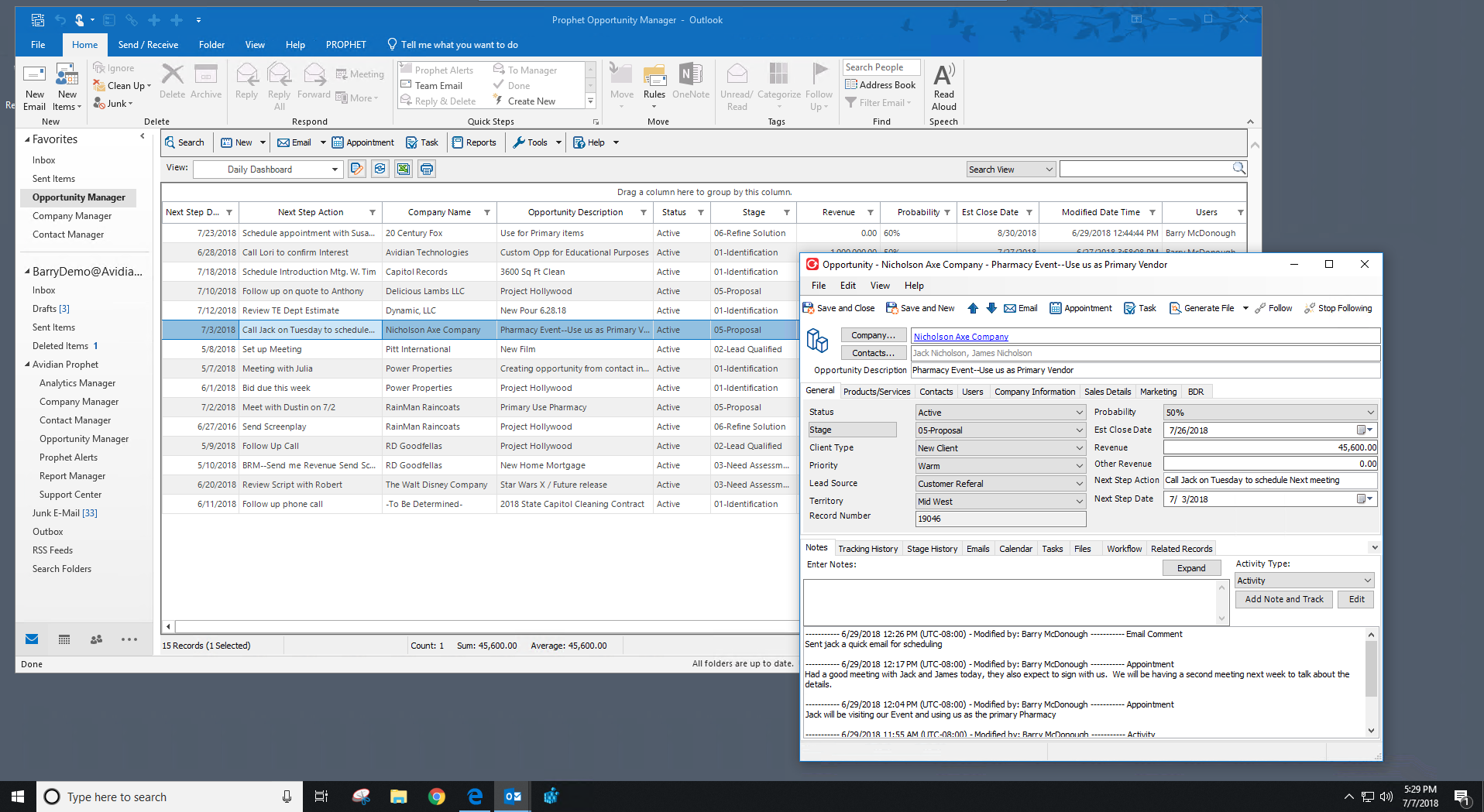
Task: Click the Save and Close icon
Action: pos(809,308)
